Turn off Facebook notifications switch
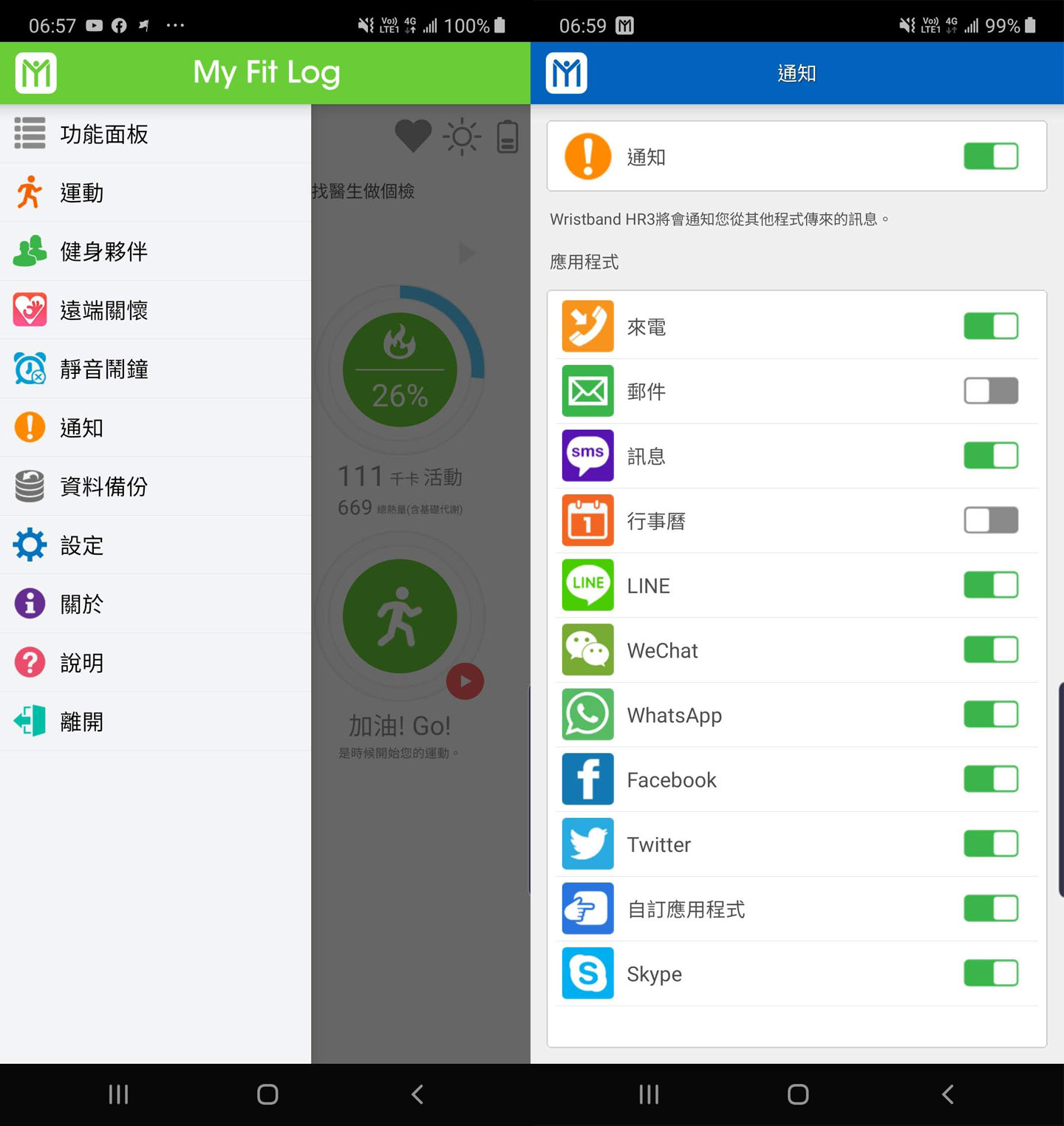Screen dimensions: 1064x1126 tap(991, 779)
